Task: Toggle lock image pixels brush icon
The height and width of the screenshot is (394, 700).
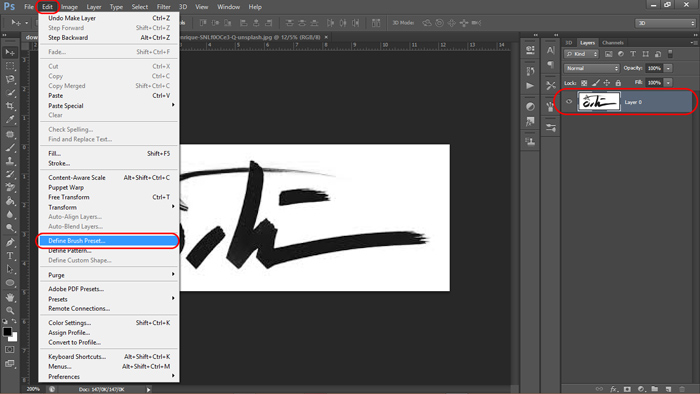Action: point(596,83)
